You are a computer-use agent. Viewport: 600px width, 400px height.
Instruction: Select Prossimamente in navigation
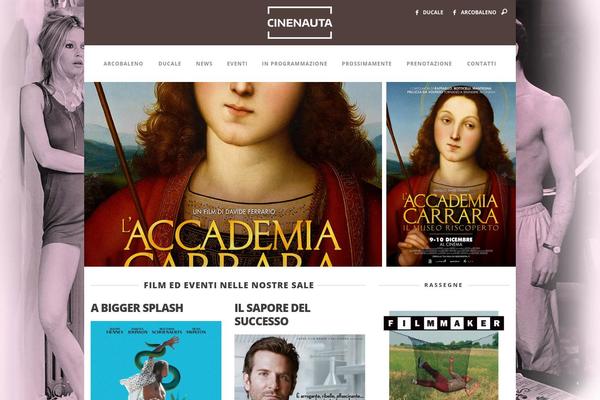click(x=367, y=64)
